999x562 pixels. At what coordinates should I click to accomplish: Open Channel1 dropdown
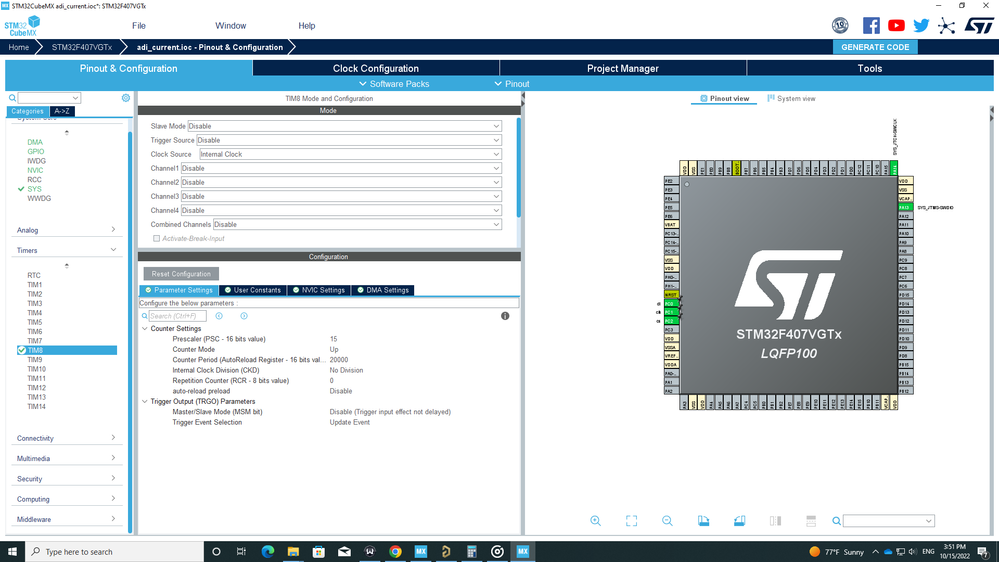[x=341, y=168]
